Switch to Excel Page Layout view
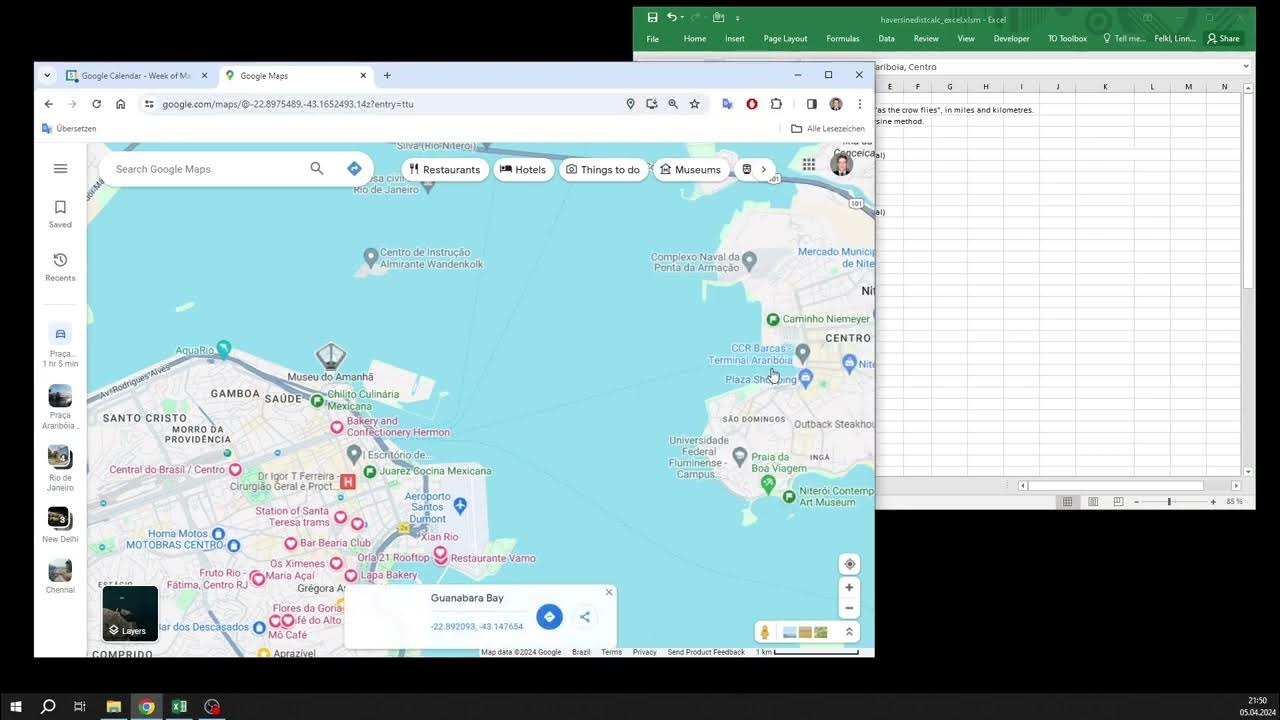 (x=1093, y=502)
